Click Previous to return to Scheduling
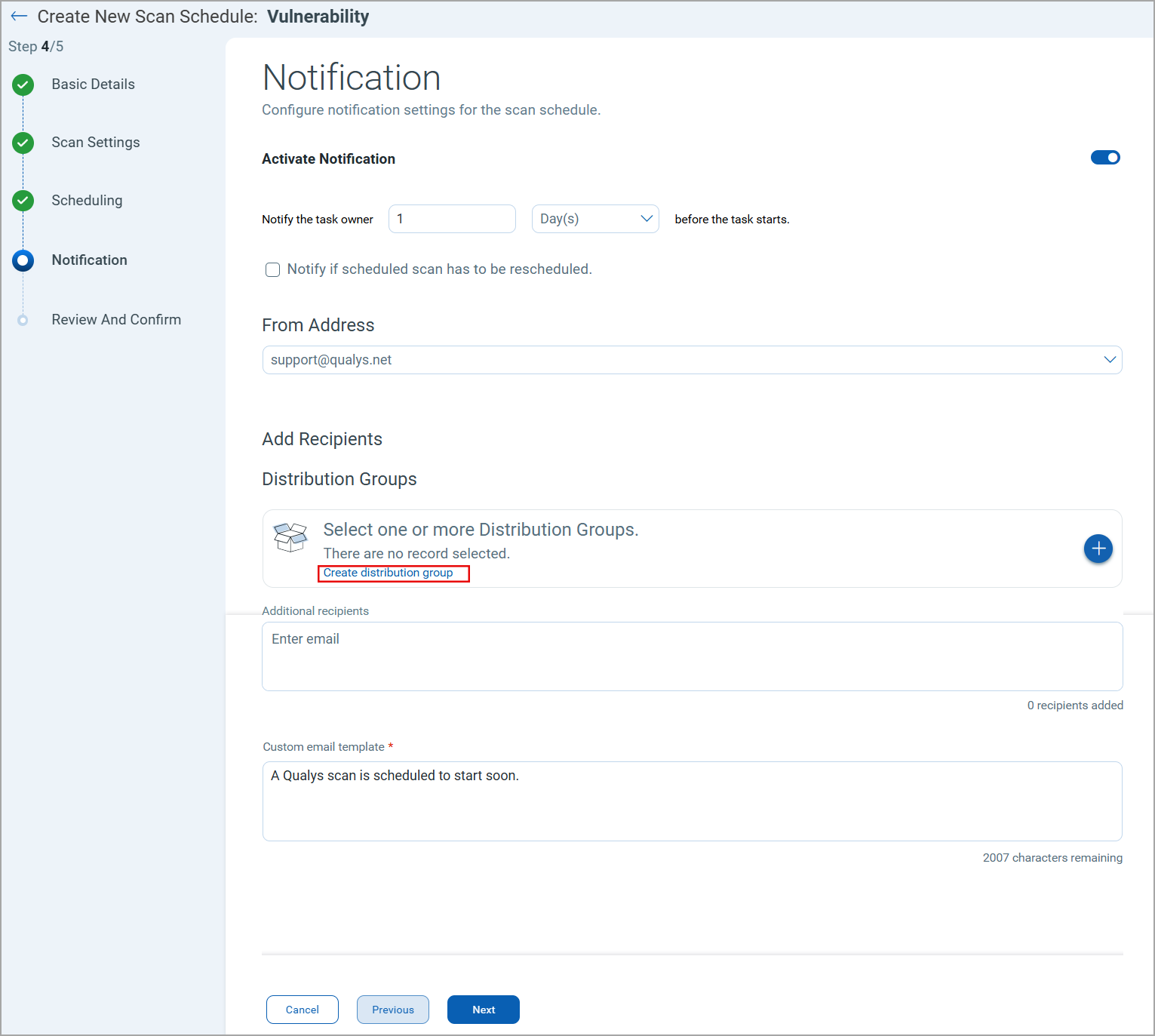The width and height of the screenshot is (1155, 1036). [392, 1010]
